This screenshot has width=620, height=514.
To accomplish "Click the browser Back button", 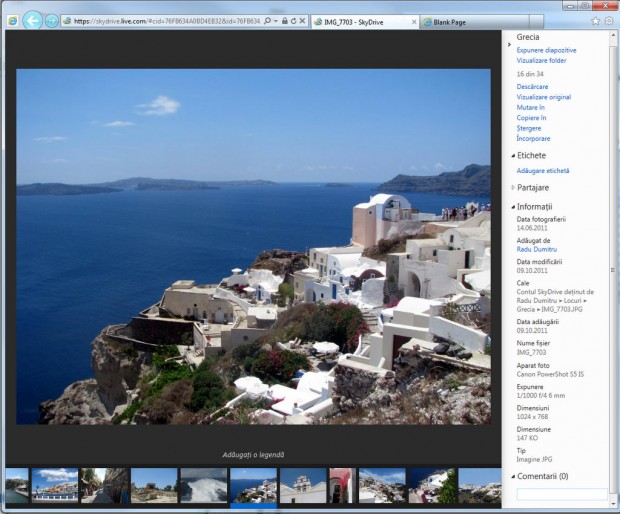I will pos(32,20).
